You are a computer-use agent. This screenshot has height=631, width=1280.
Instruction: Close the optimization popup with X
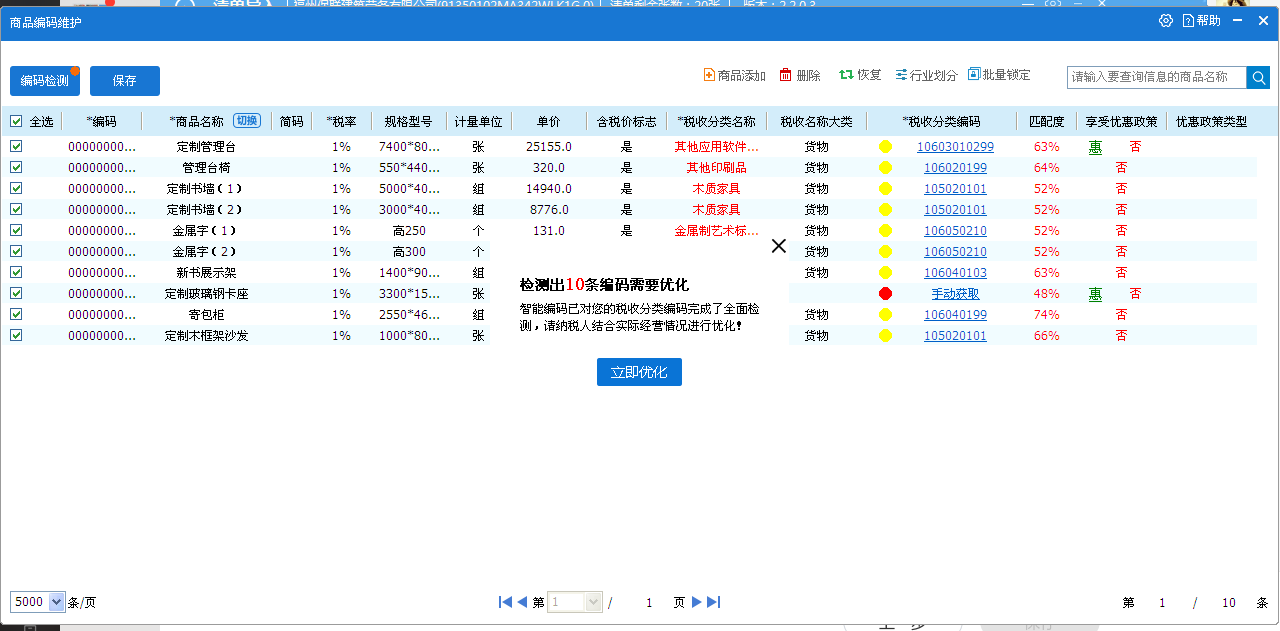(x=779, y=246)
